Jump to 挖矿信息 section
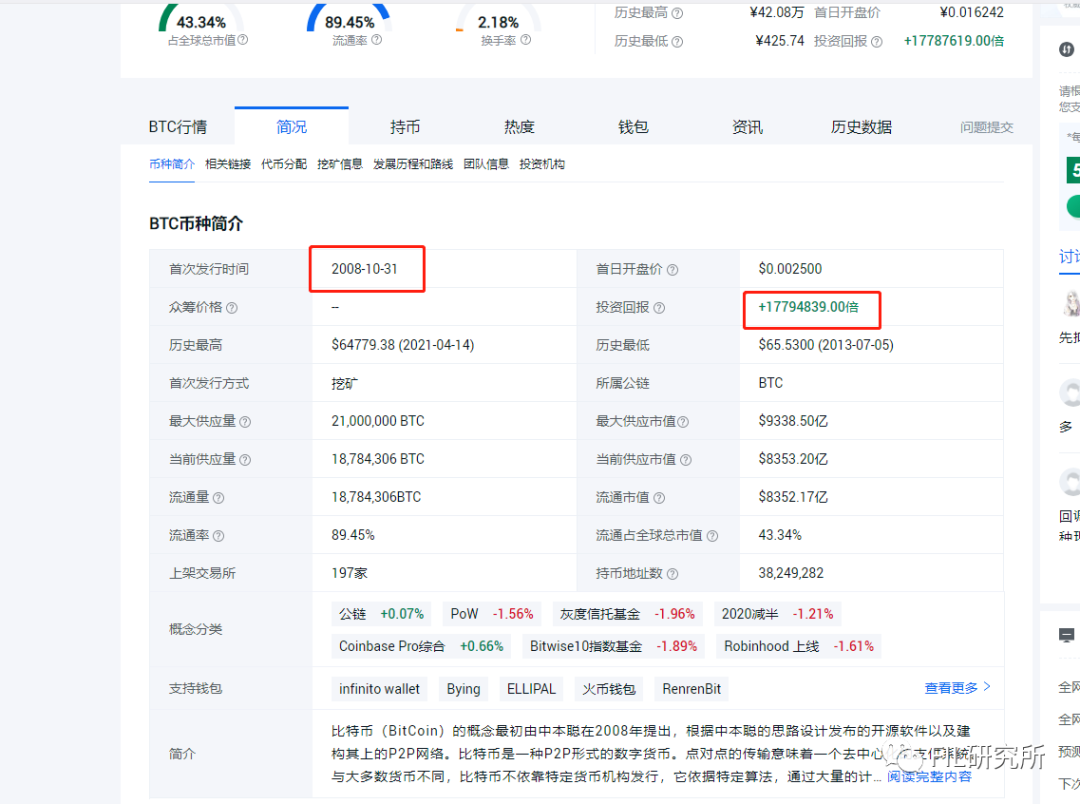 (340, 164)
